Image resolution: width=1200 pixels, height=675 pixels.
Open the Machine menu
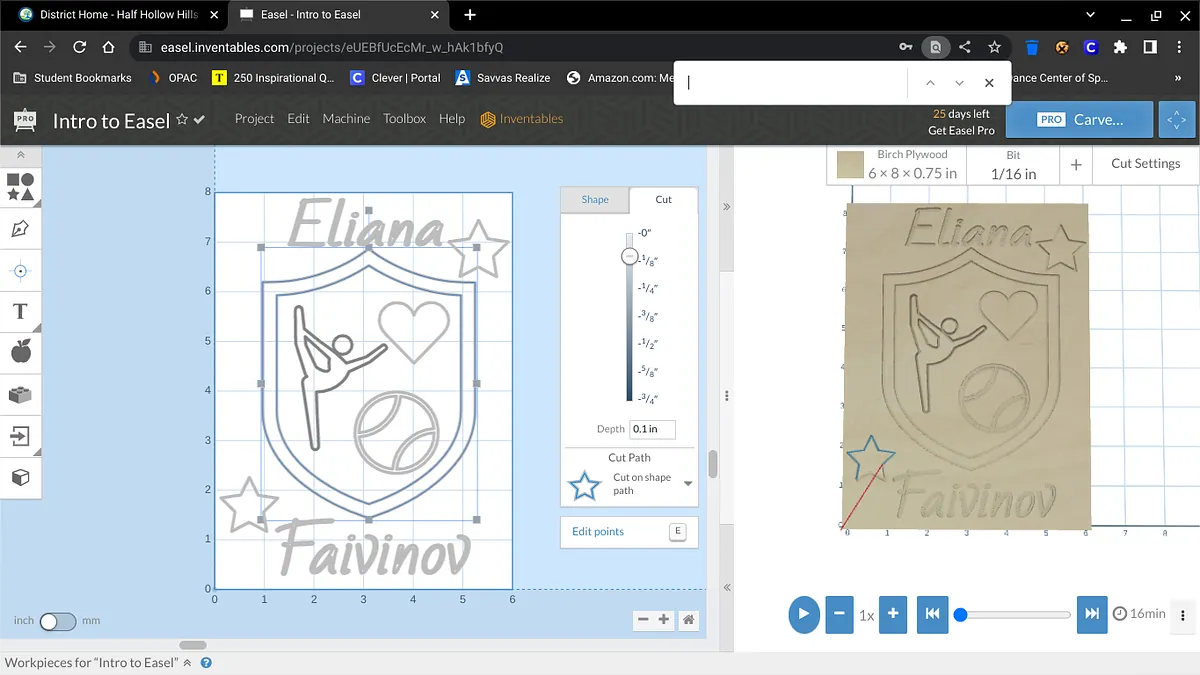pyautogui.click(x=346, y=118)
